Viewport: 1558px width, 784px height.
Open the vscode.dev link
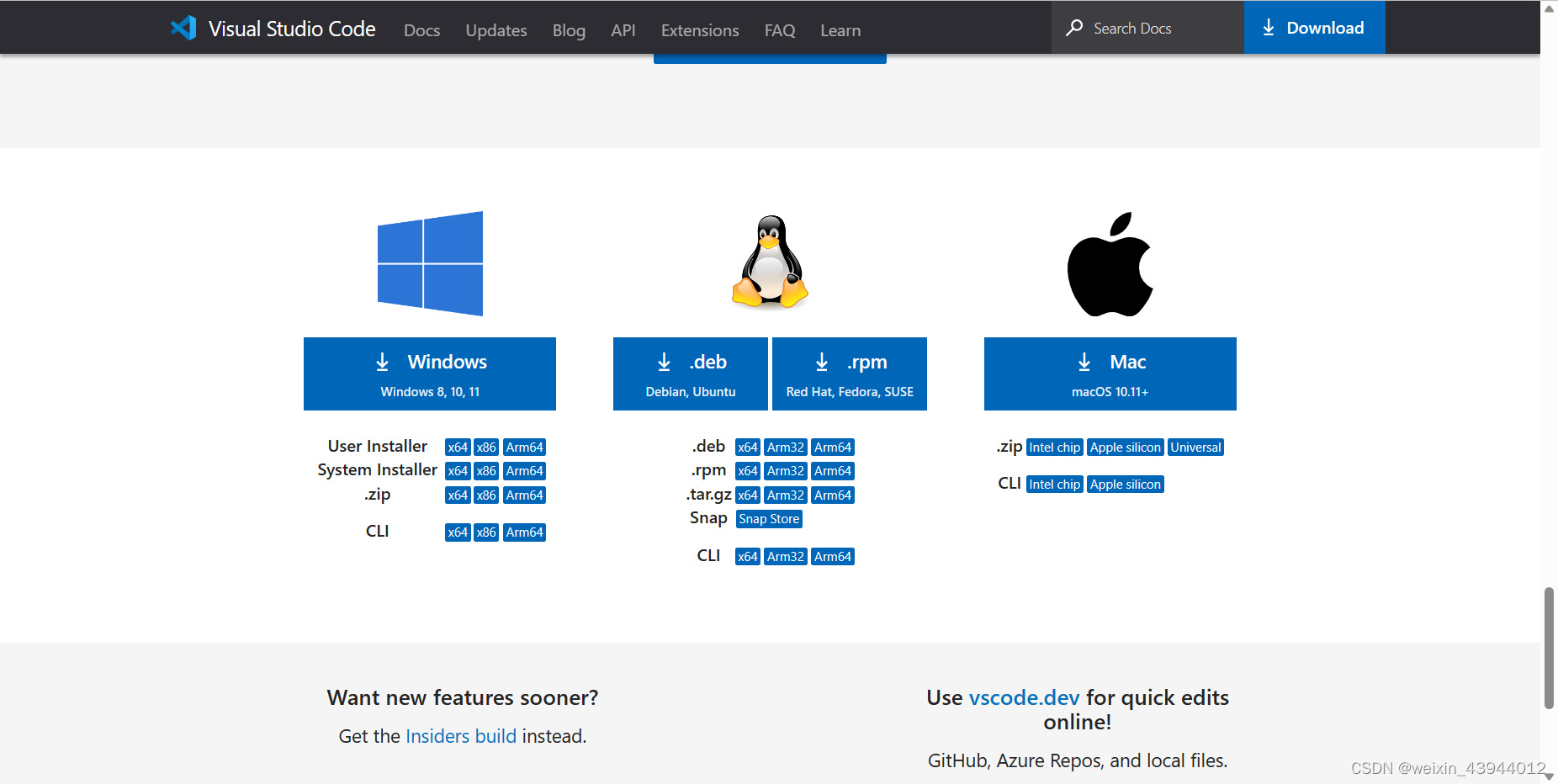pyautogui.click(x=1024, y=697)
